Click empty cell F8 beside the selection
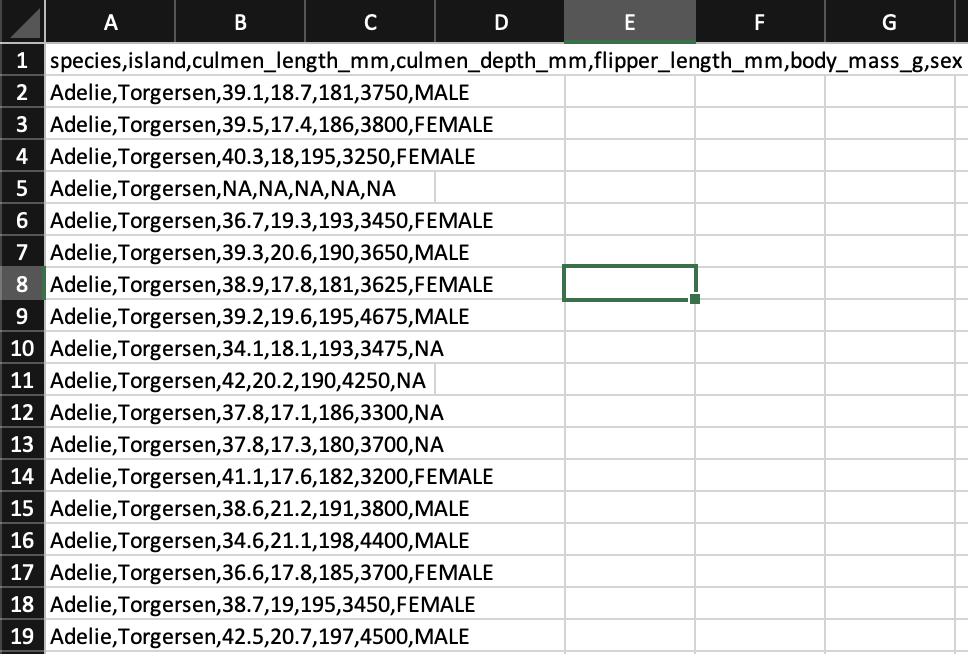The image size is (968, 654). (x=759, y=284)
